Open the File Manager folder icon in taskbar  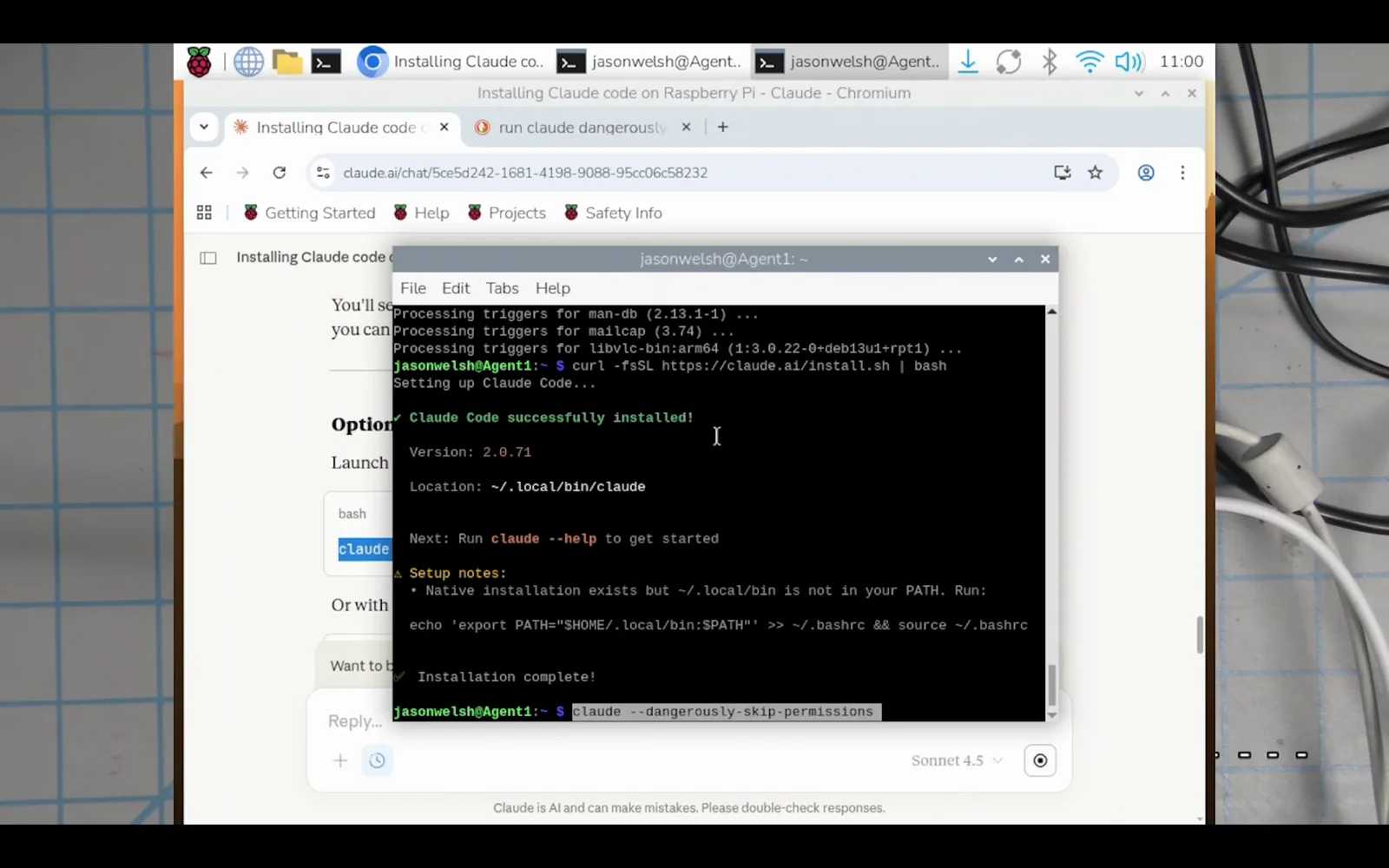click(287, 62)
